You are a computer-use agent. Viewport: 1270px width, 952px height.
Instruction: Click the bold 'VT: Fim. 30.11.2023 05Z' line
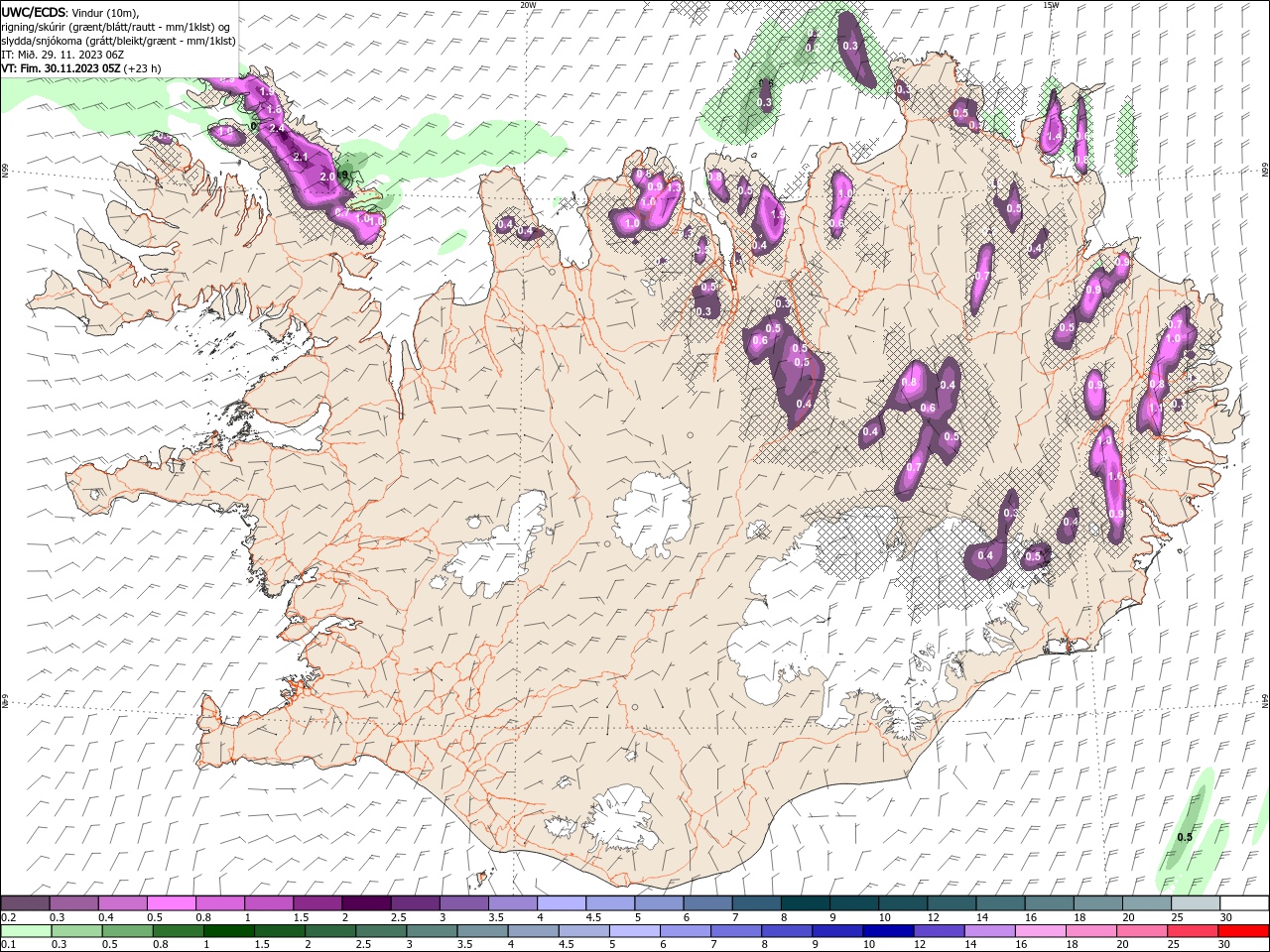[62, 68]
